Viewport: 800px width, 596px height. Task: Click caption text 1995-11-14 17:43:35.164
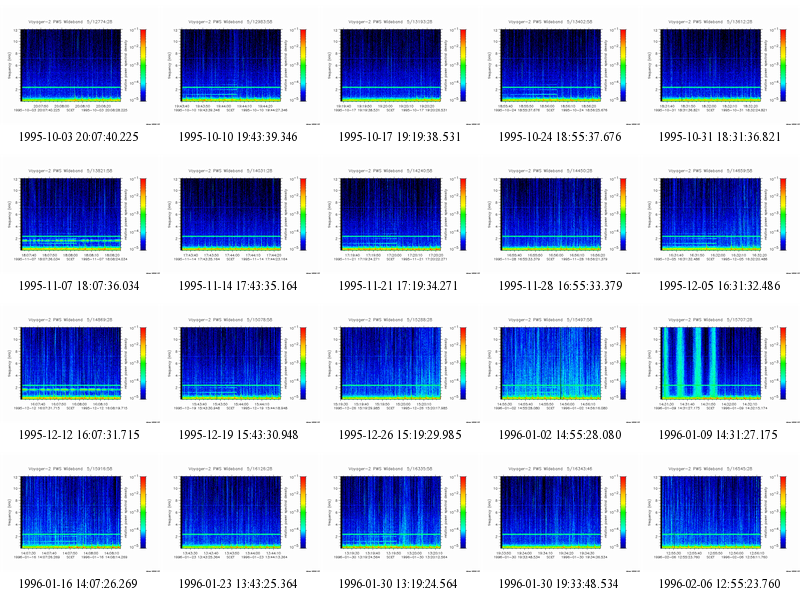(x=238, y=286)
